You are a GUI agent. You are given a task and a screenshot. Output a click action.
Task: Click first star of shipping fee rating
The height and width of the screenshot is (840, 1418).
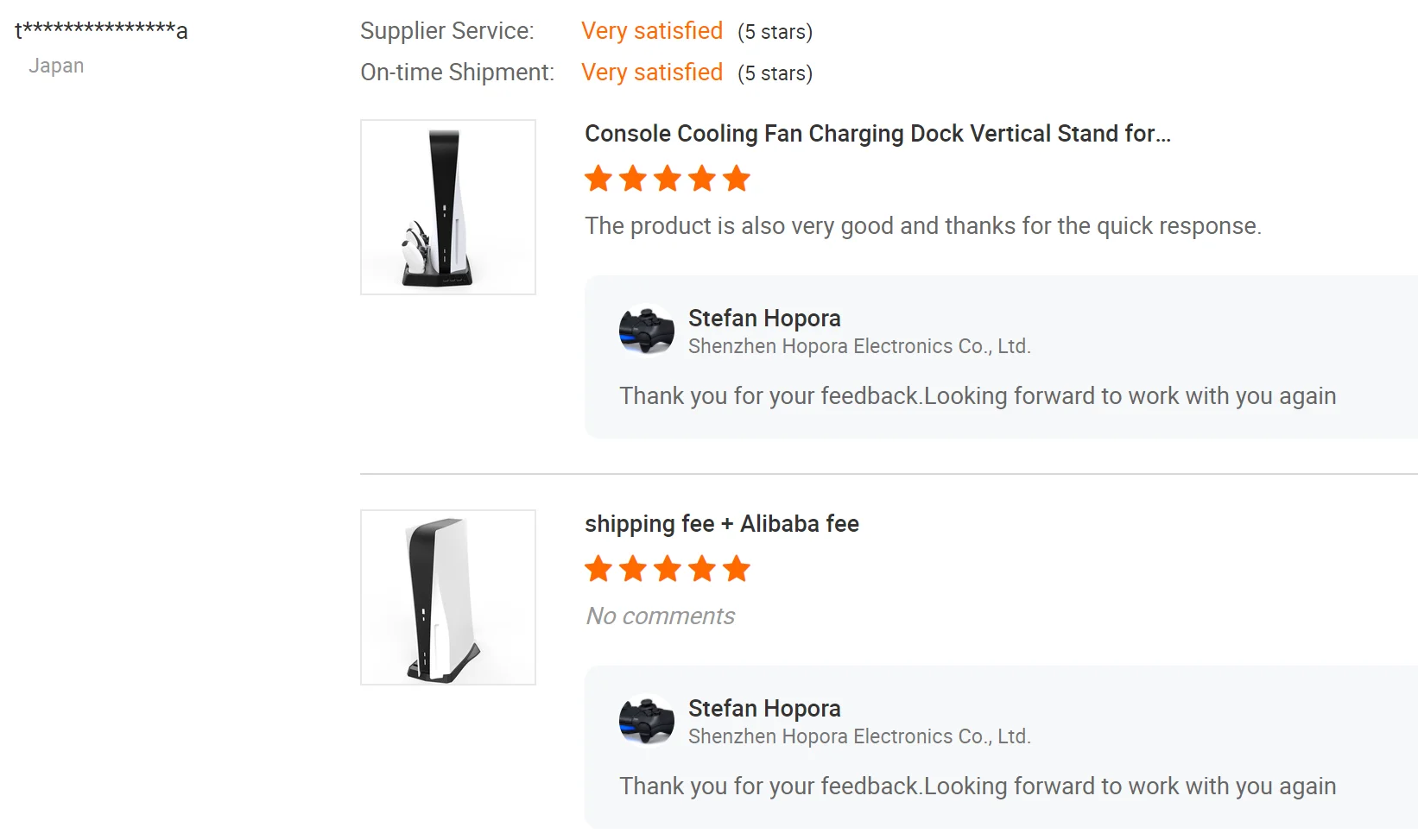coord(598,570)
